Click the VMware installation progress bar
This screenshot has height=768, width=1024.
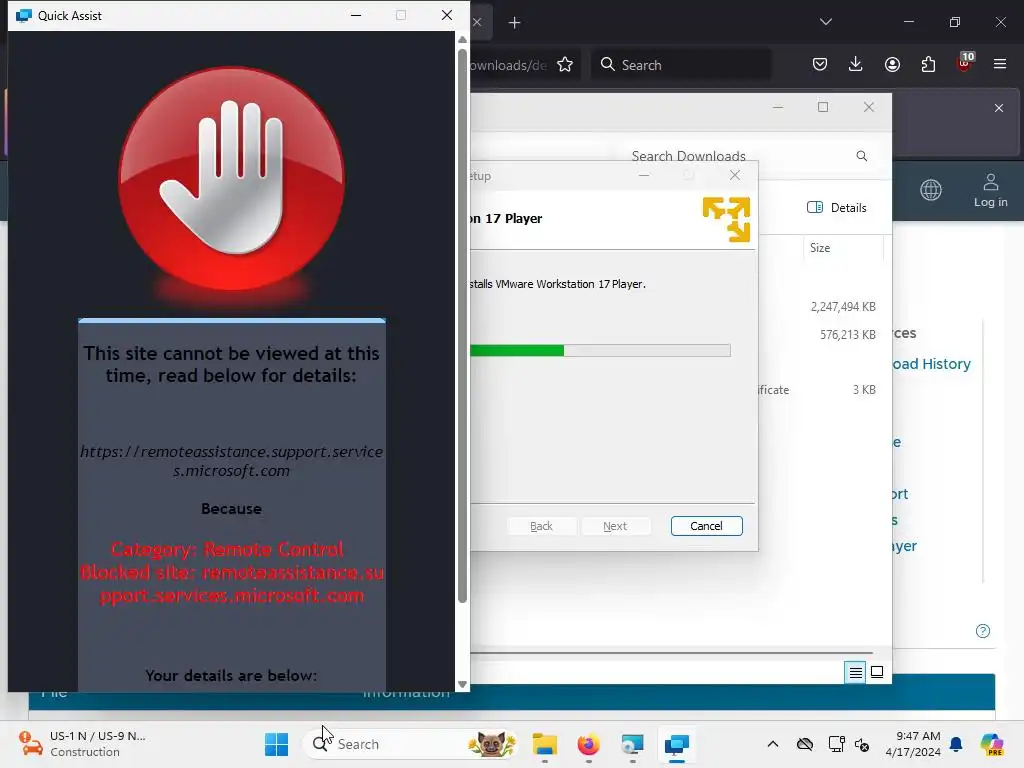[x=600, y=351]
